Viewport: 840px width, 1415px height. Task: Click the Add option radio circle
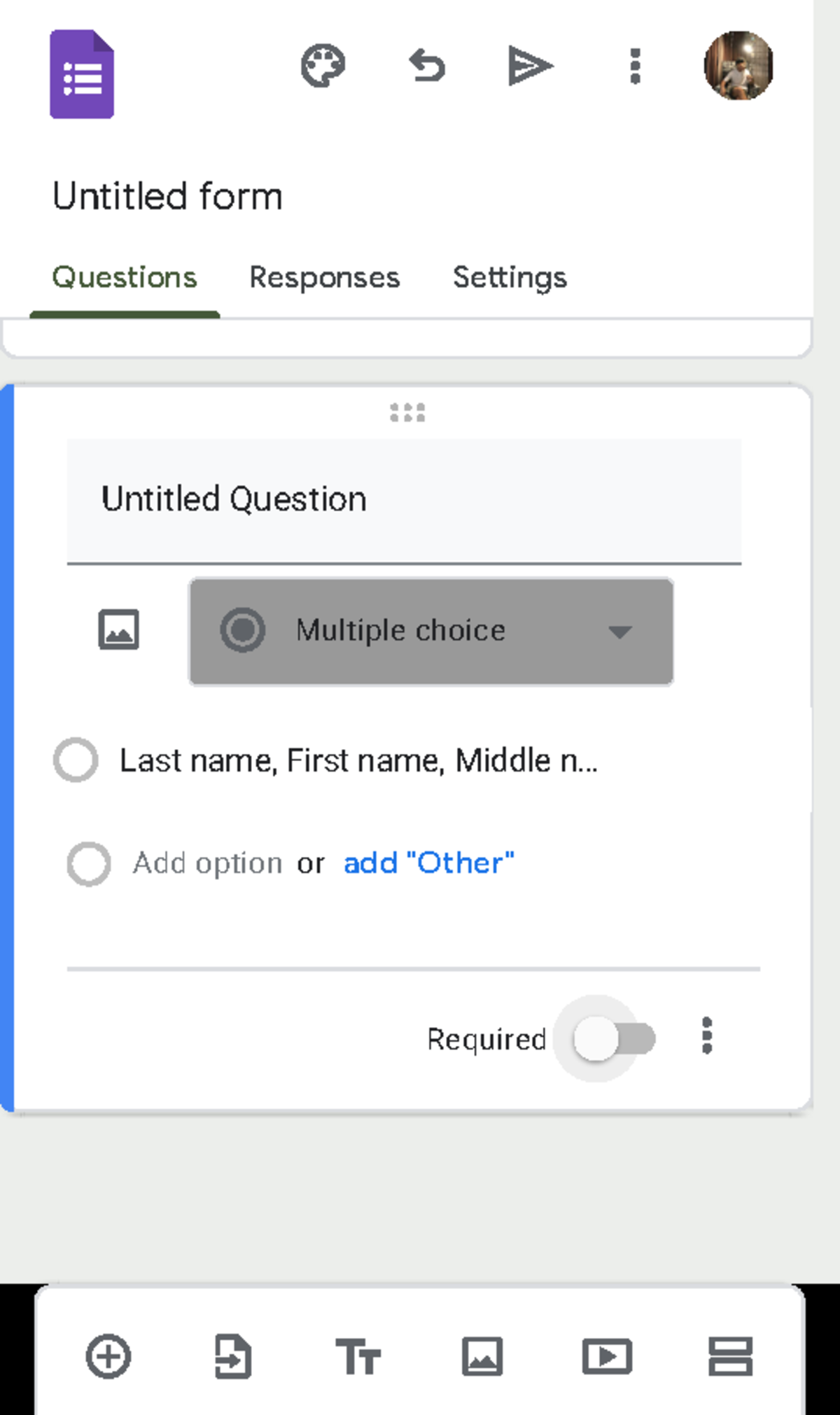point(87,863)
